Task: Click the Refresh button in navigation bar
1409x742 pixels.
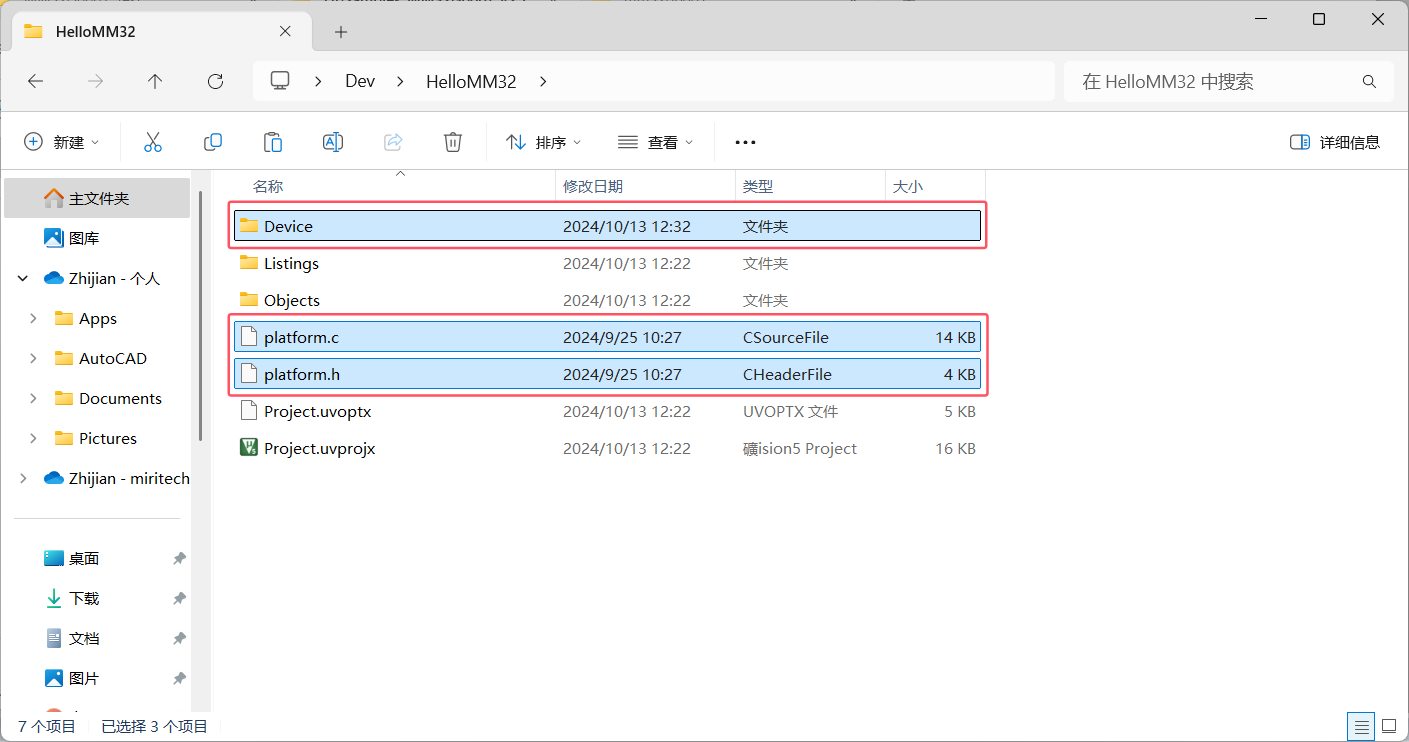Action: pos(215,81)
